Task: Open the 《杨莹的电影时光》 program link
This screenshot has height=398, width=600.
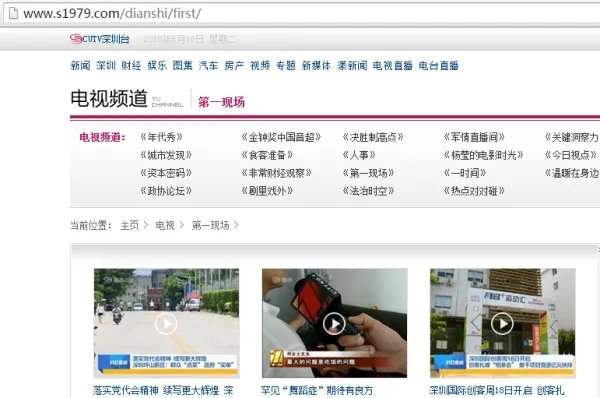Action: pos(483,155)
